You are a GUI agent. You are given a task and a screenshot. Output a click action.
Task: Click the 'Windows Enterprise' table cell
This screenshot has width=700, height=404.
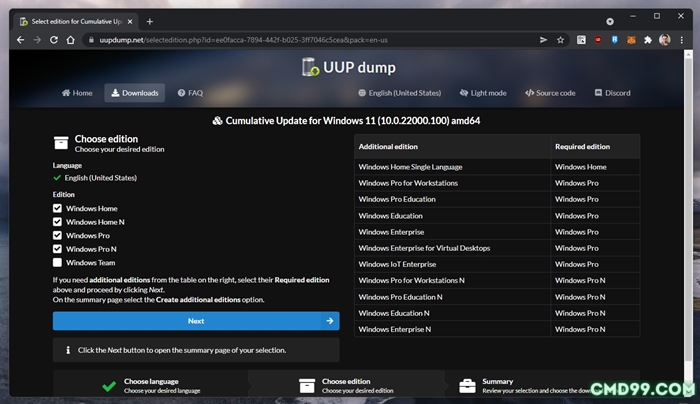(452, 232)
